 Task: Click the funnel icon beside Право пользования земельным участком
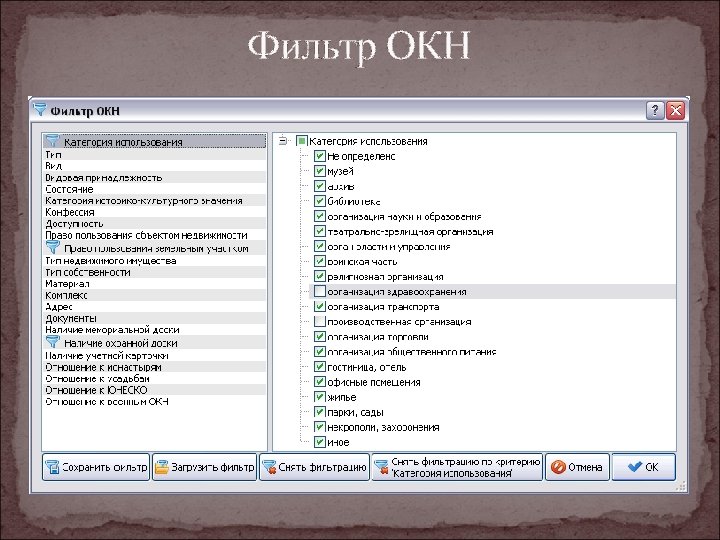52,247
